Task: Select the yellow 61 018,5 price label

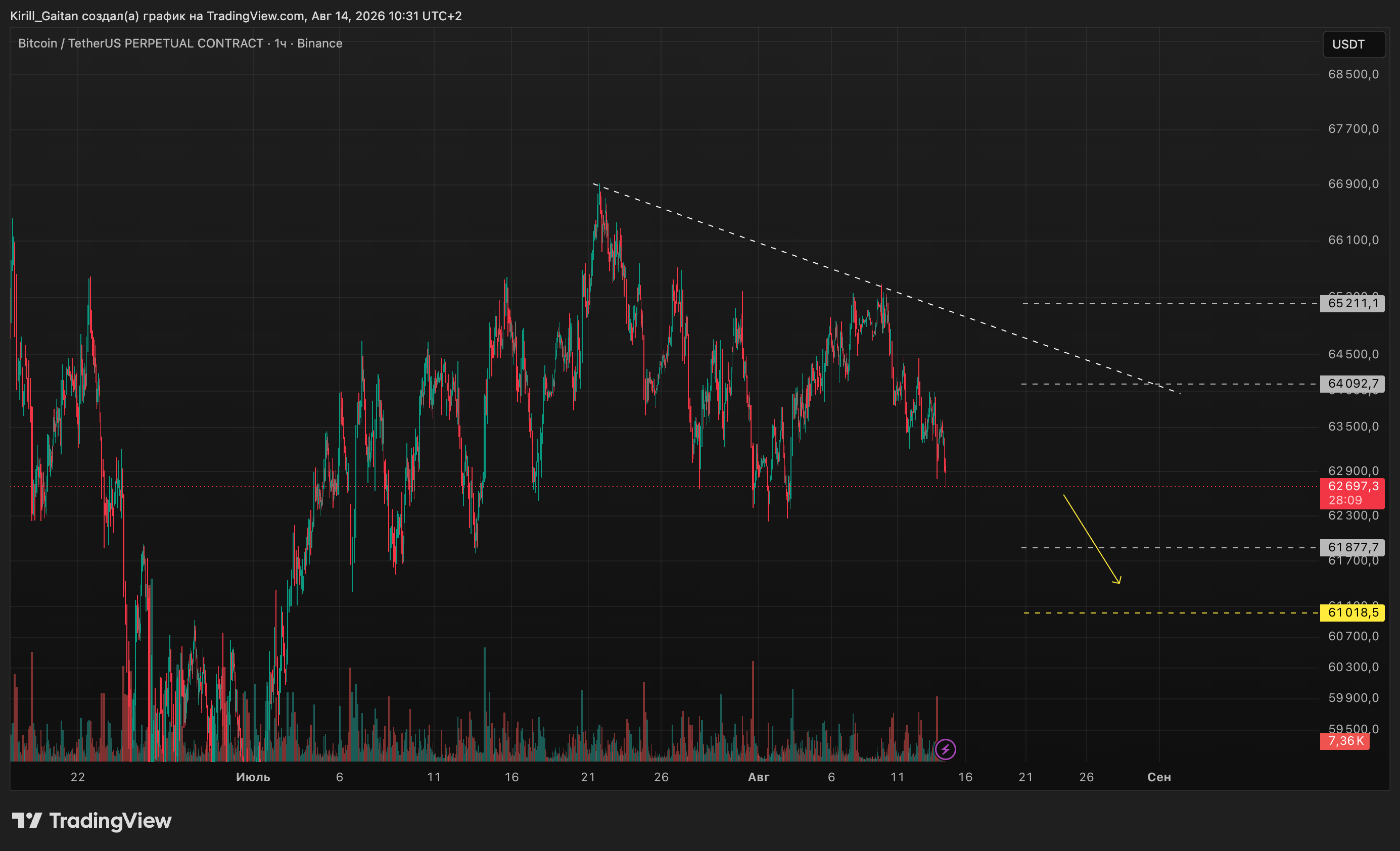Action: point(1352,613)
